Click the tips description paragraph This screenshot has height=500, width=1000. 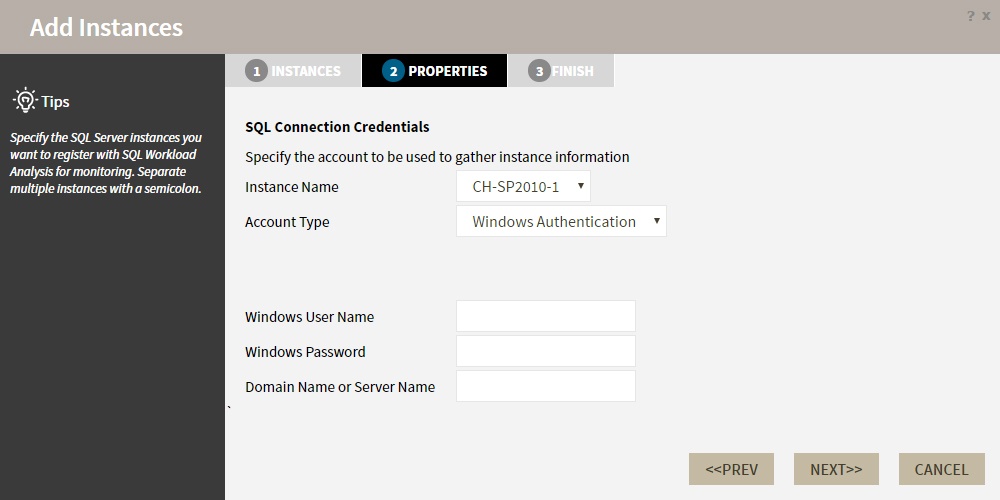[105, 163]
